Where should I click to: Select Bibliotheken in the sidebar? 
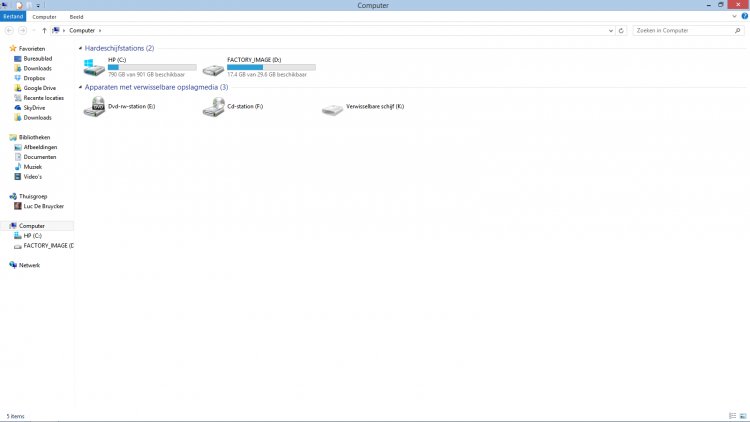(34, 137)
